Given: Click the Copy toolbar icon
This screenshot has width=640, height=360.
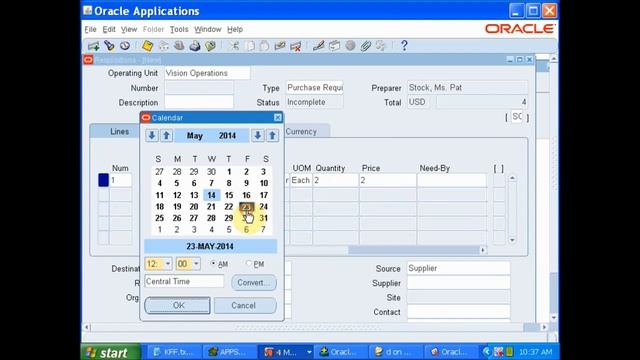Looking at the screenshot, I should [x=249, y=46].
